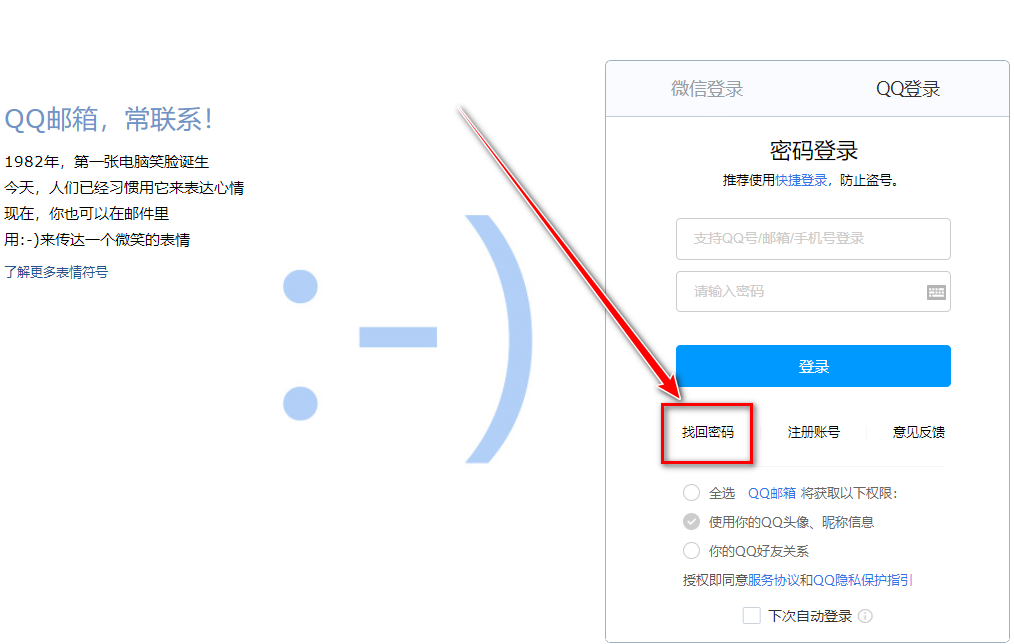Open the 注册账号 link
The width and height of the screenshot is (1014, 644).
click(814, 432)
